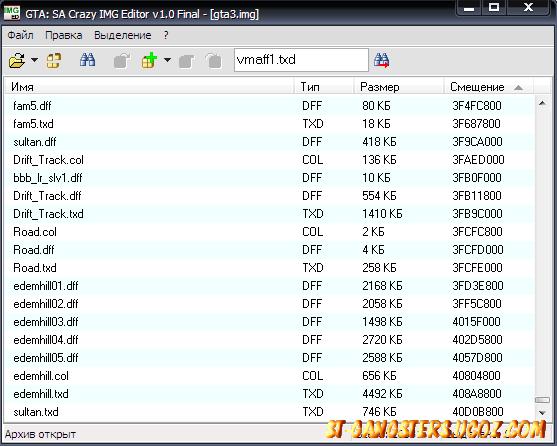Sort by the Смещение column header
Viewport: 557px width, 446px height.
(488, 87)
